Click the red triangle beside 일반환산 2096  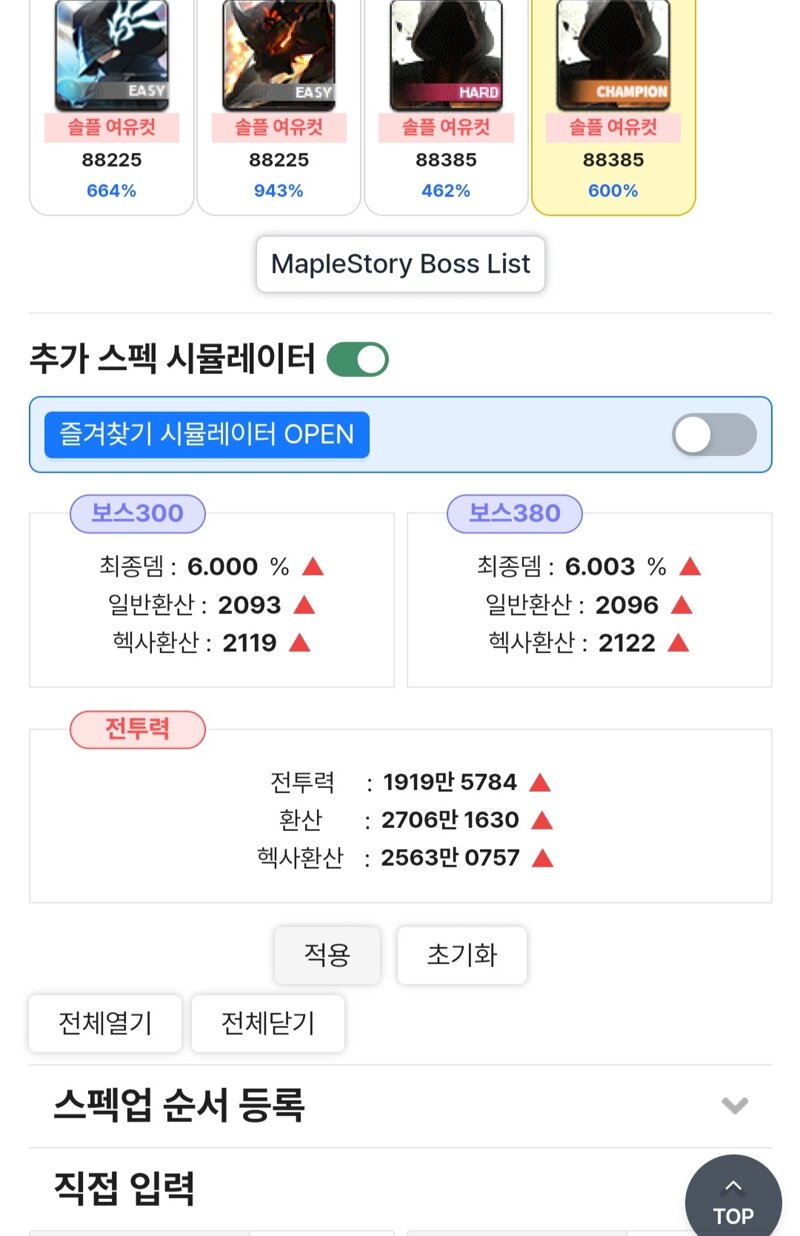[682, 605]
